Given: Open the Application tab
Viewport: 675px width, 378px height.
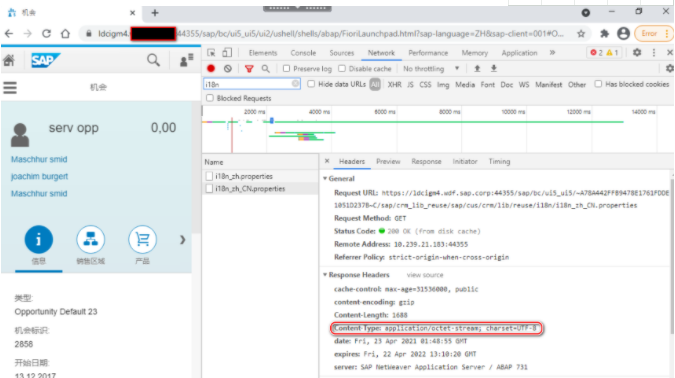Looking at the screenshot, I should (x=519, y=53).
